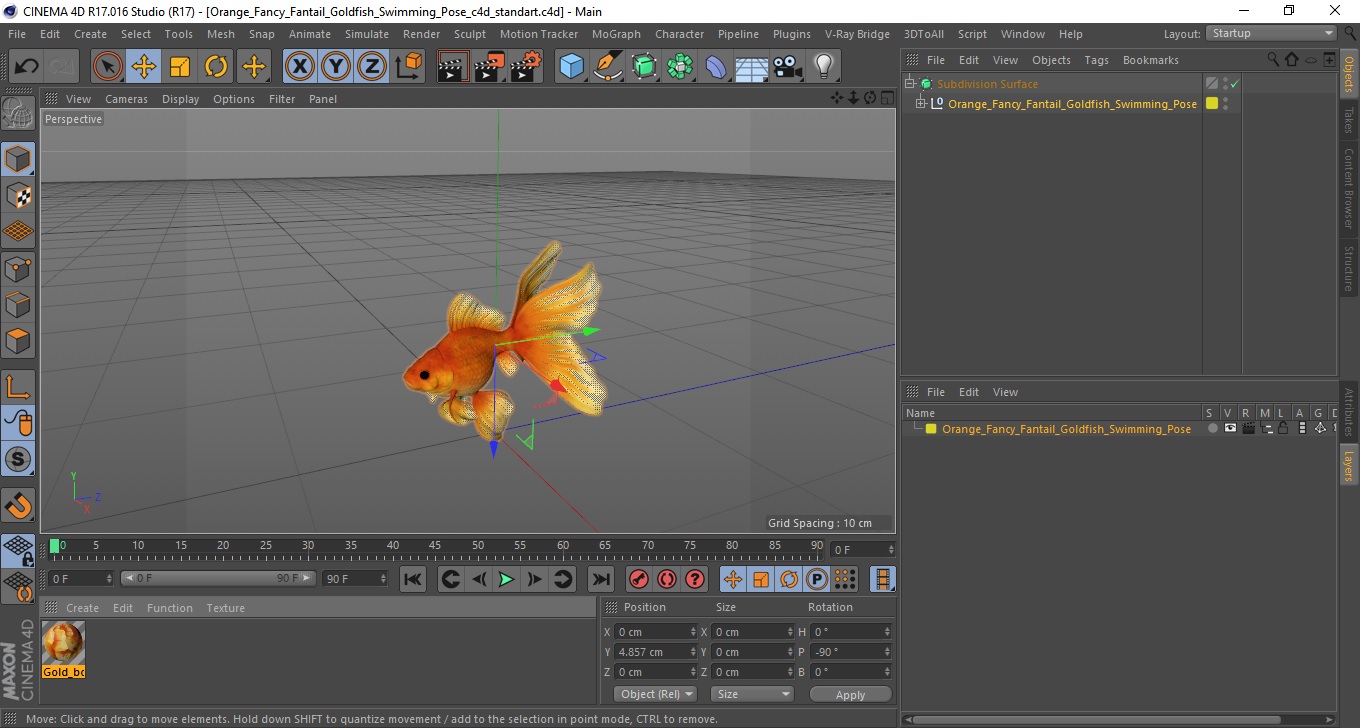The width and height of the screenshot is (1360, 728).
Task: Go to end of animation
Action: pos(600,579)
